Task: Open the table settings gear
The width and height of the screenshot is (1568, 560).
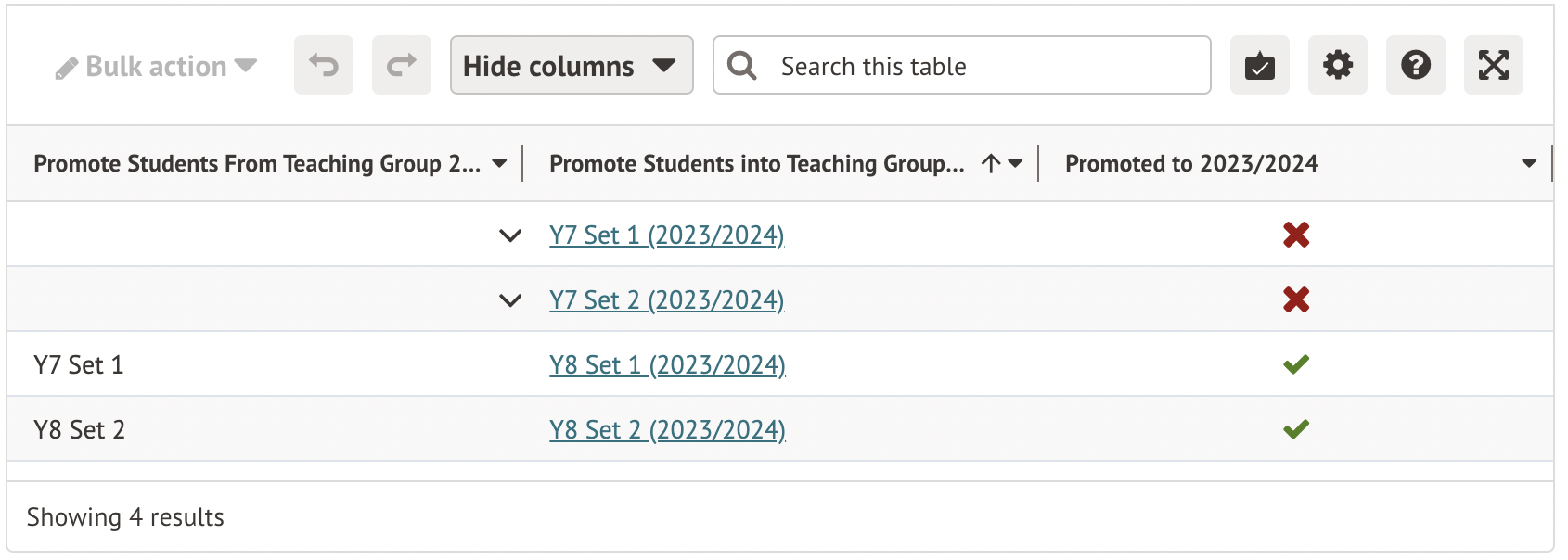Action: (x=1337, y=65)
